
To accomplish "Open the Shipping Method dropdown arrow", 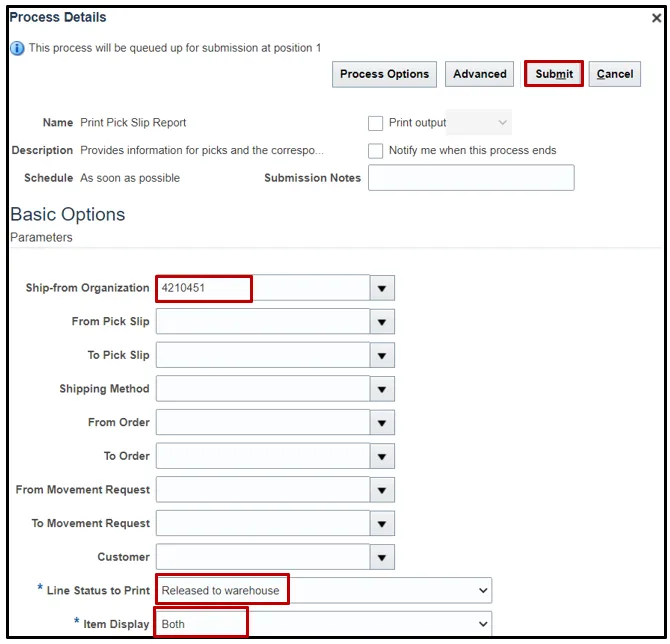I will pyautogui.click(x=382, y=389).
